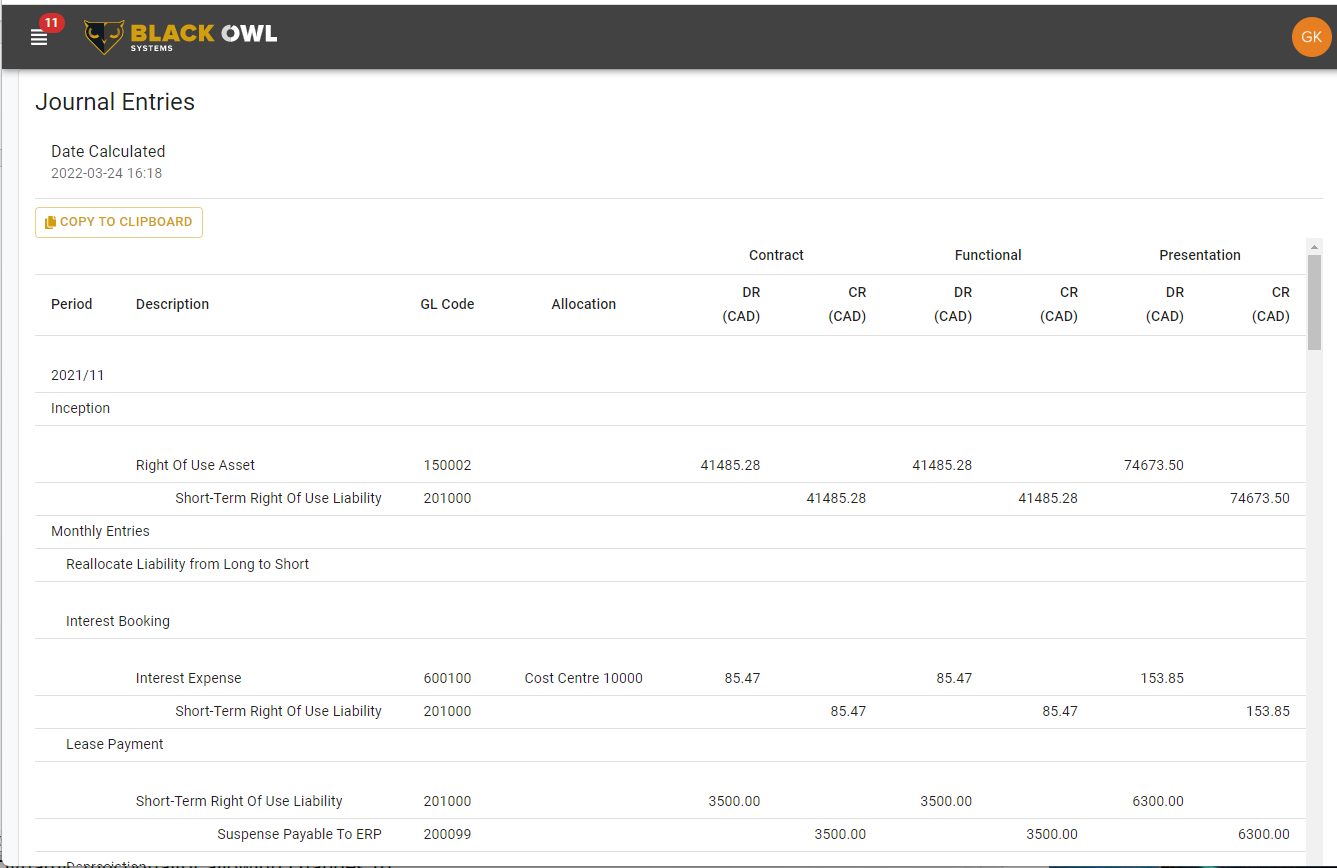
Task: Select the Contract currency group header
Action: 776,255
